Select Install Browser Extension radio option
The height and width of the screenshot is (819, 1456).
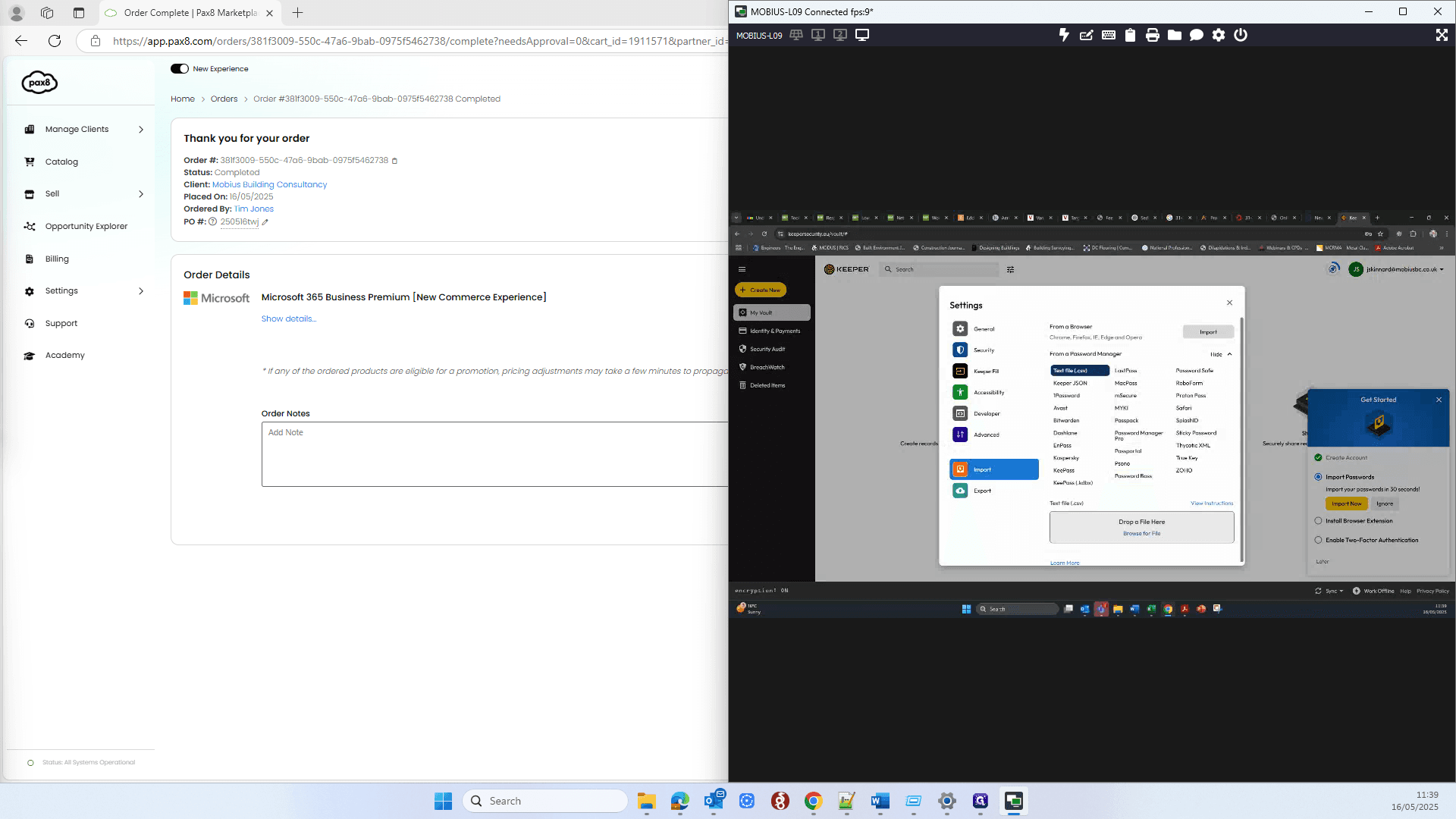click(1318, 521)
